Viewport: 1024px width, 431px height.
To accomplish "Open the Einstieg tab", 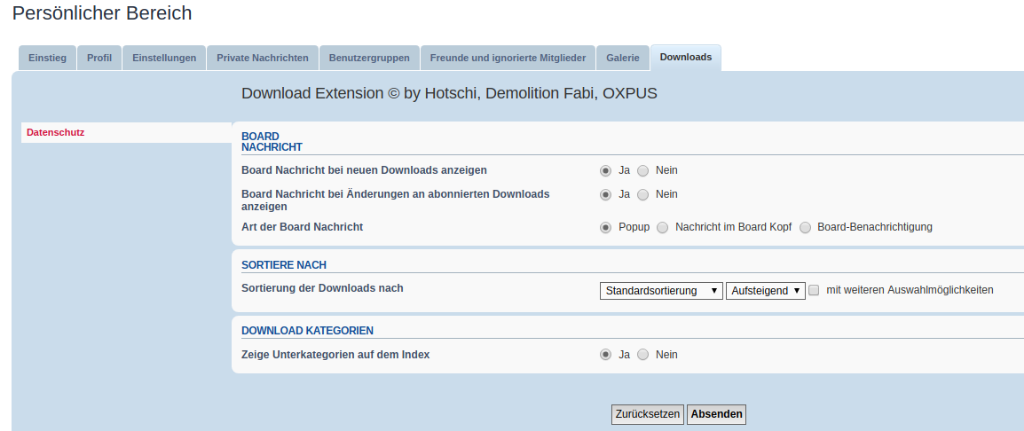I will click(47, 58).
